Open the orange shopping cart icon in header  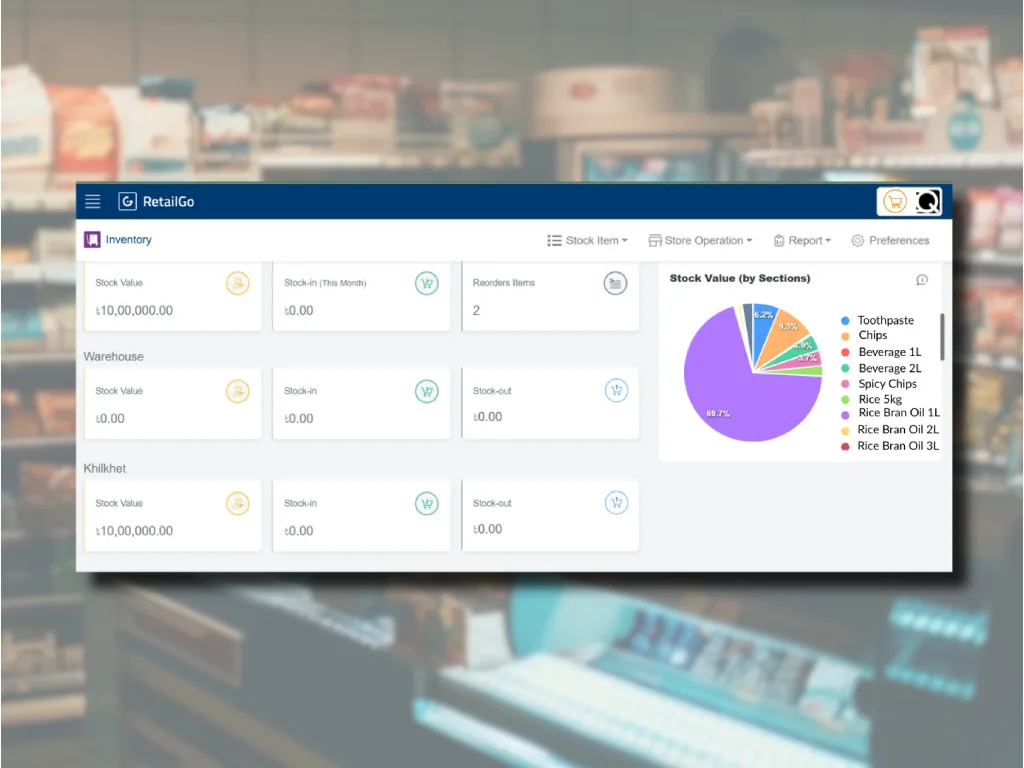tap(895, 202)
